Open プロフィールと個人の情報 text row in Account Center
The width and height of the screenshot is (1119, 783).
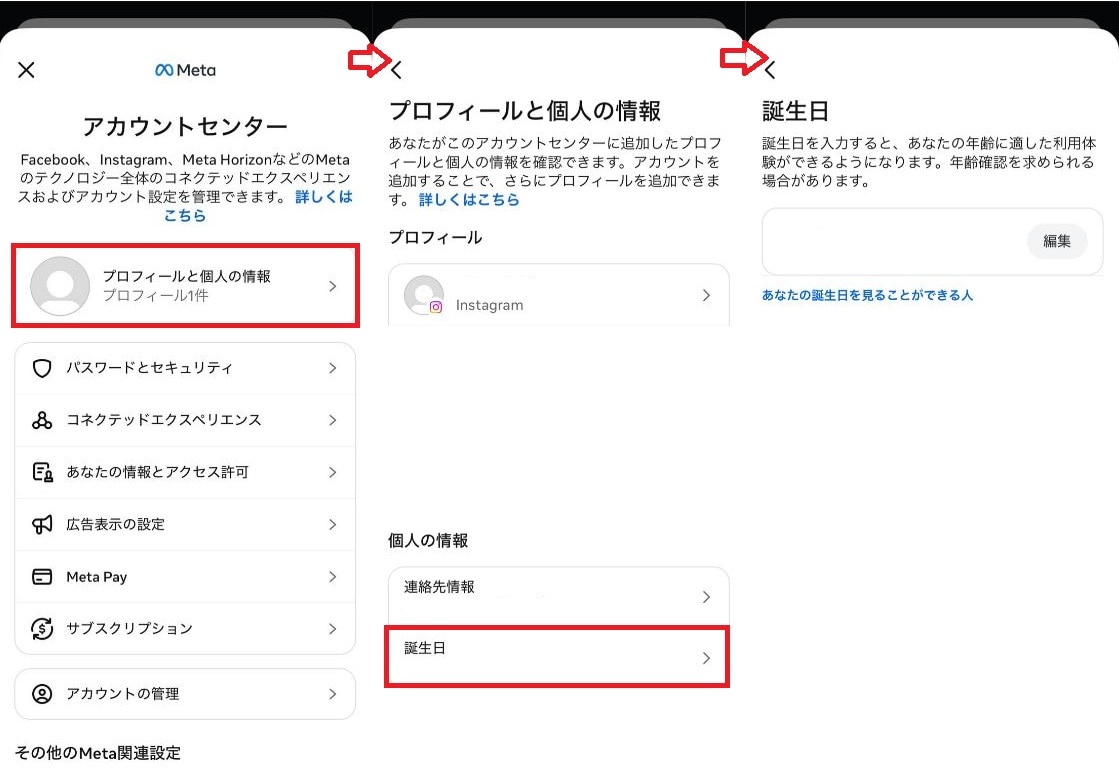(x=186, y=286)
